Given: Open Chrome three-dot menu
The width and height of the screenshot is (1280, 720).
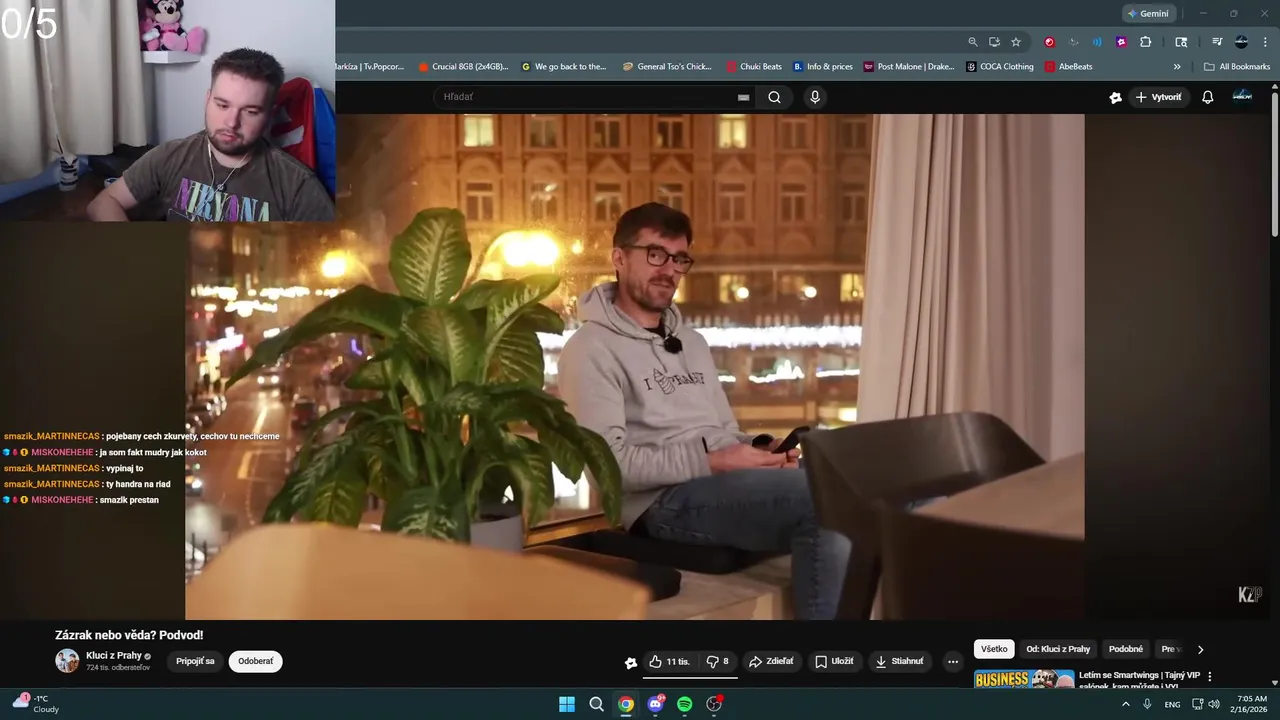Looking at the screenshot, I should [x=1265, y=42].
